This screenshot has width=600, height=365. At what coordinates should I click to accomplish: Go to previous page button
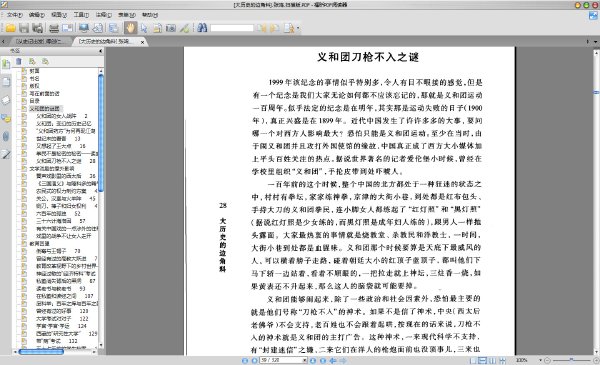point(254,360)
